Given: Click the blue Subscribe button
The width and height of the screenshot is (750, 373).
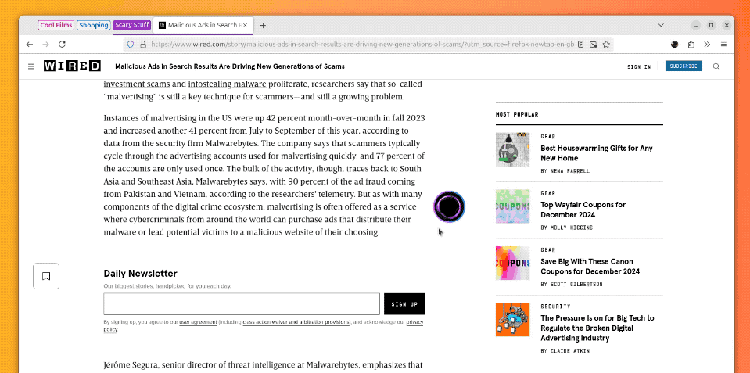Looking at the screenshot, I should 684,66.
